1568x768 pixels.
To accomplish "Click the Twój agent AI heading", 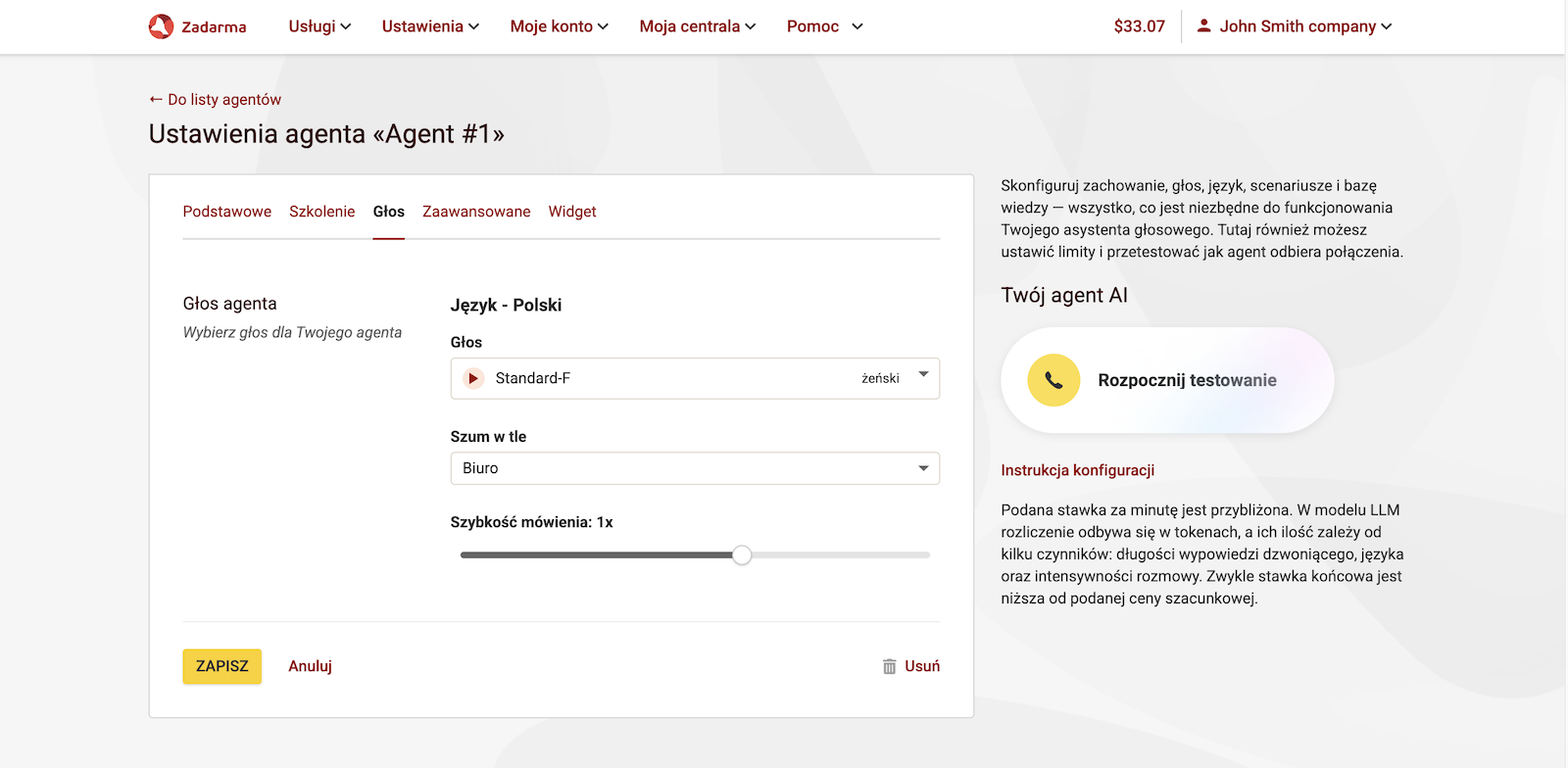I will coord(1064,295).
